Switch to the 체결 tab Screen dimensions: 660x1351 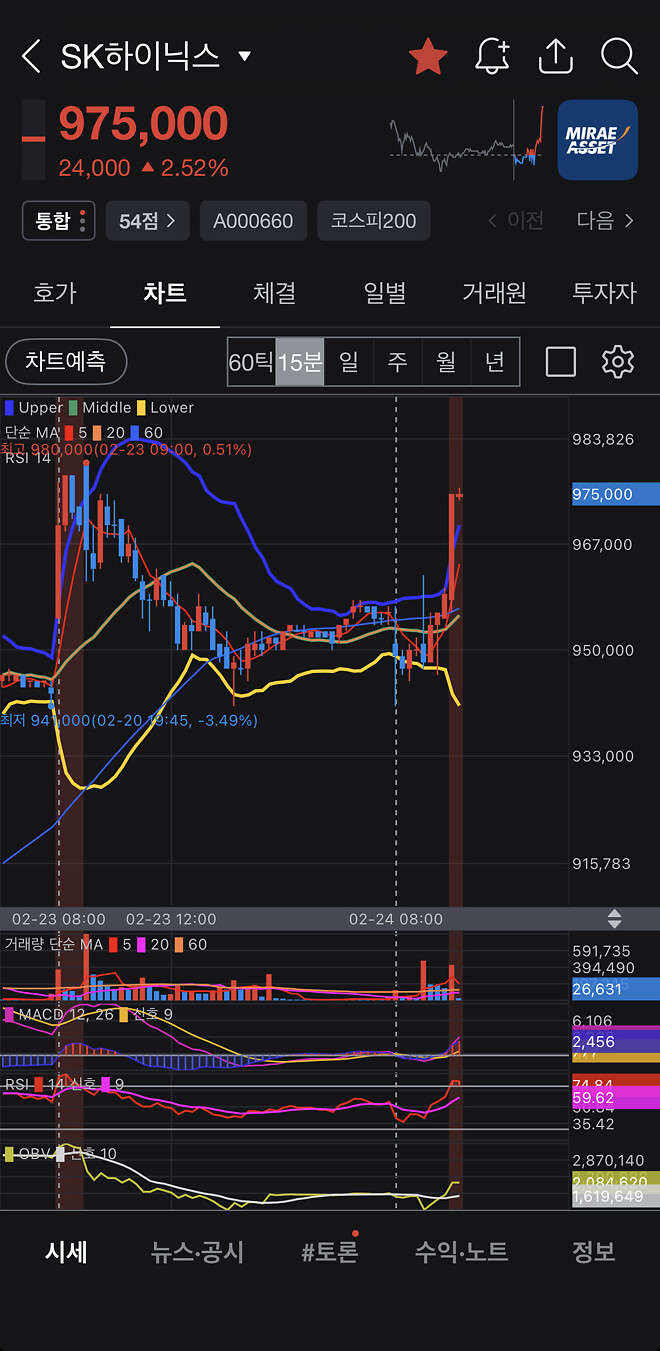tap(275, 293)
